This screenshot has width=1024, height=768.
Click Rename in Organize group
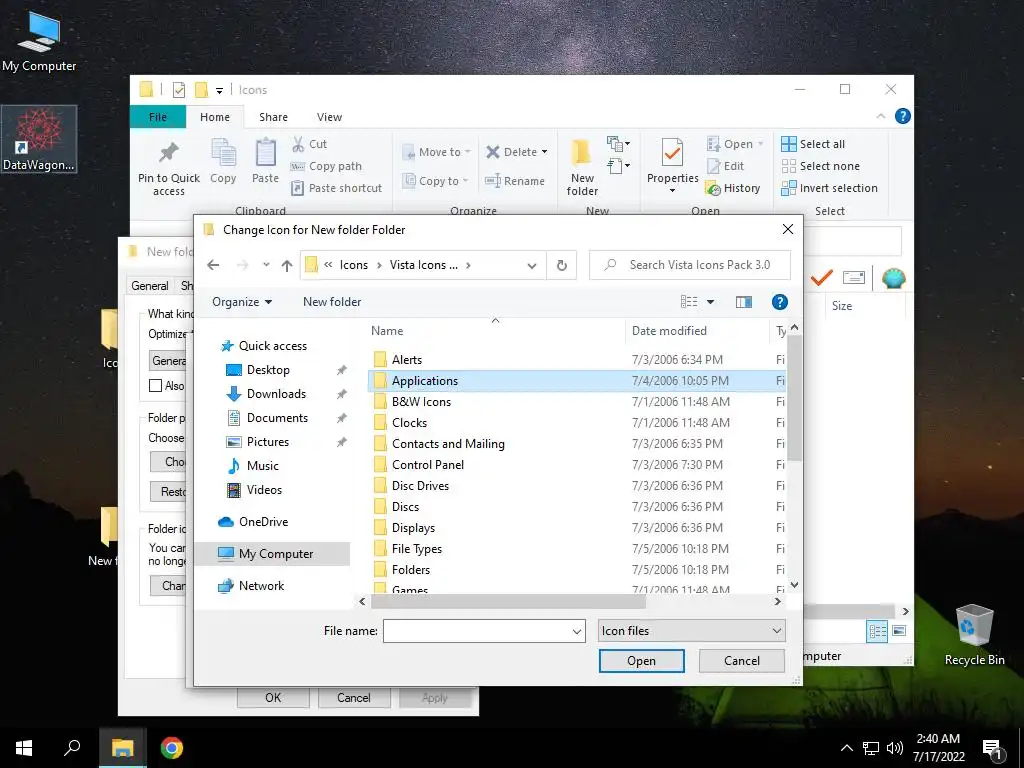click(x=515, y=181)
